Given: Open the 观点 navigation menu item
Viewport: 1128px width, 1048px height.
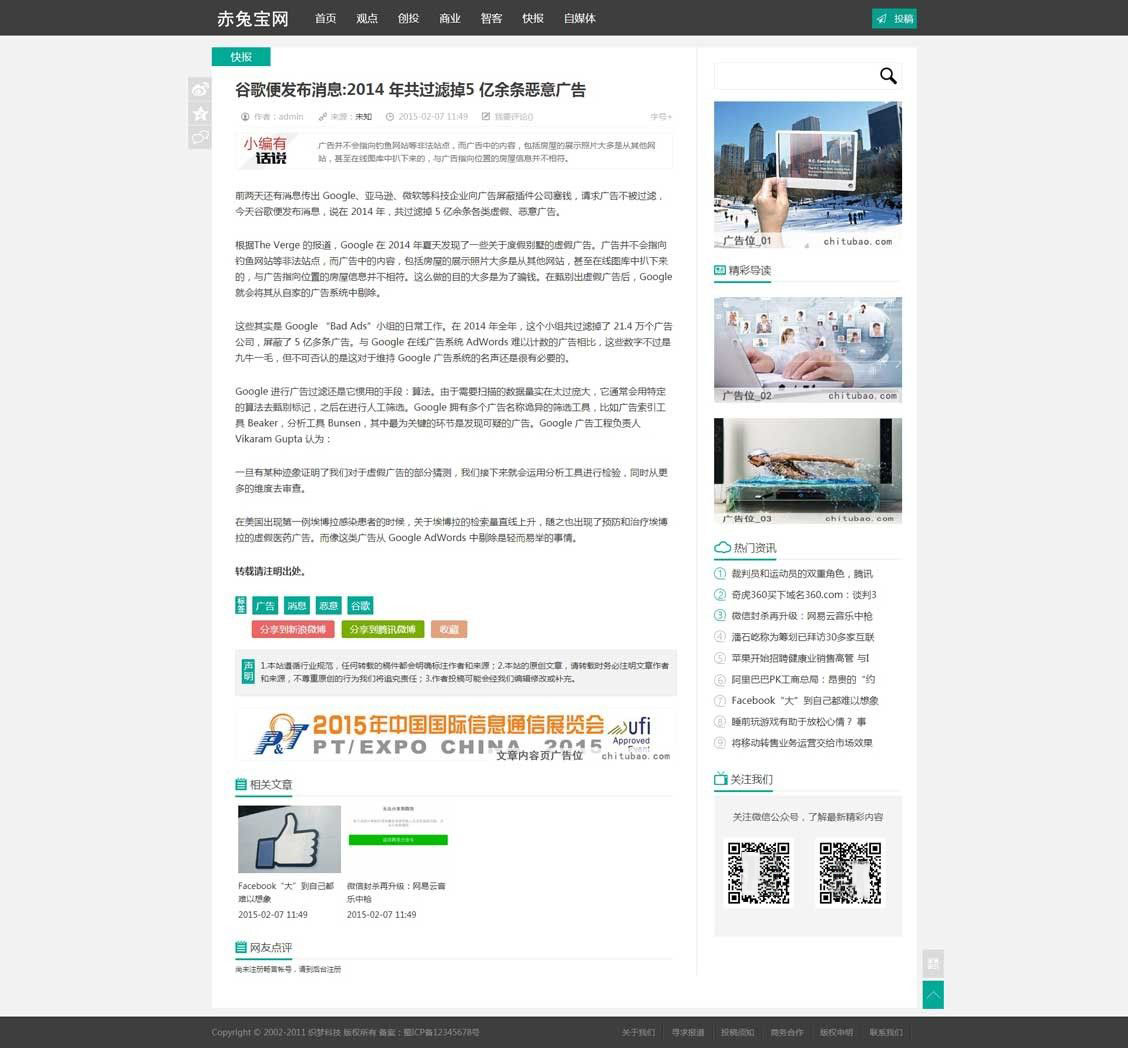Looking at the screenshot, I should pyautogui.click(x=367, y=18).
